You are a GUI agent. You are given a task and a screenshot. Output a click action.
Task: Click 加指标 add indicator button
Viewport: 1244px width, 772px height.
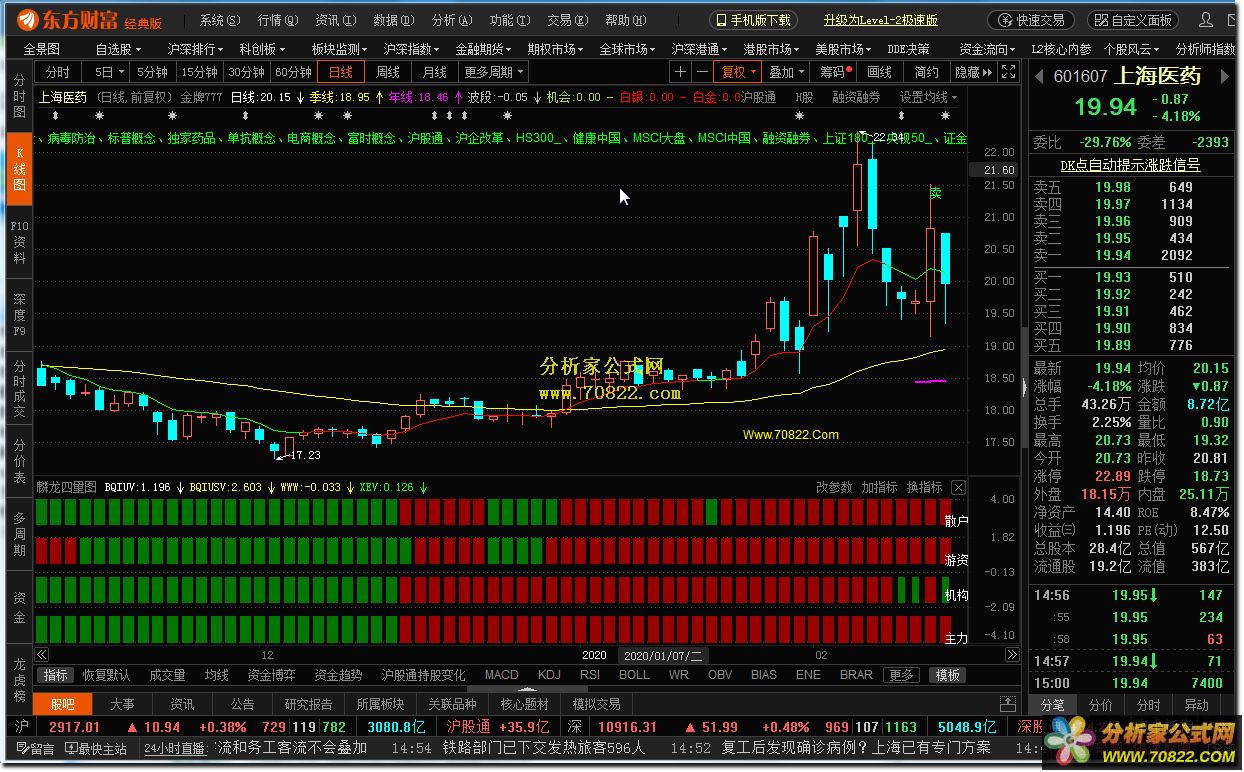[879, 487]
